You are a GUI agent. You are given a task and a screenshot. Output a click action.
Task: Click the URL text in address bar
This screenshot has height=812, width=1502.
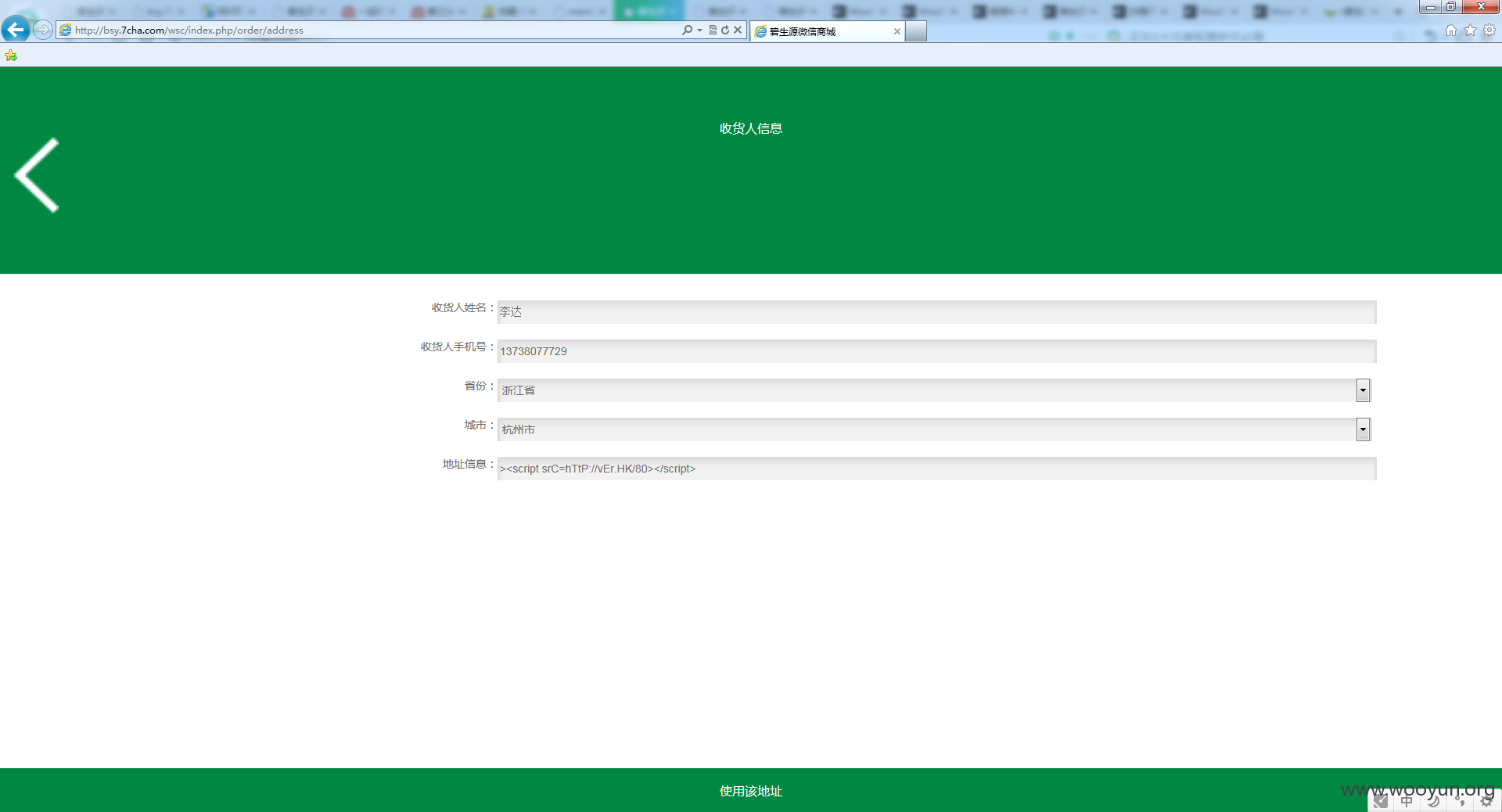(189, 30)
